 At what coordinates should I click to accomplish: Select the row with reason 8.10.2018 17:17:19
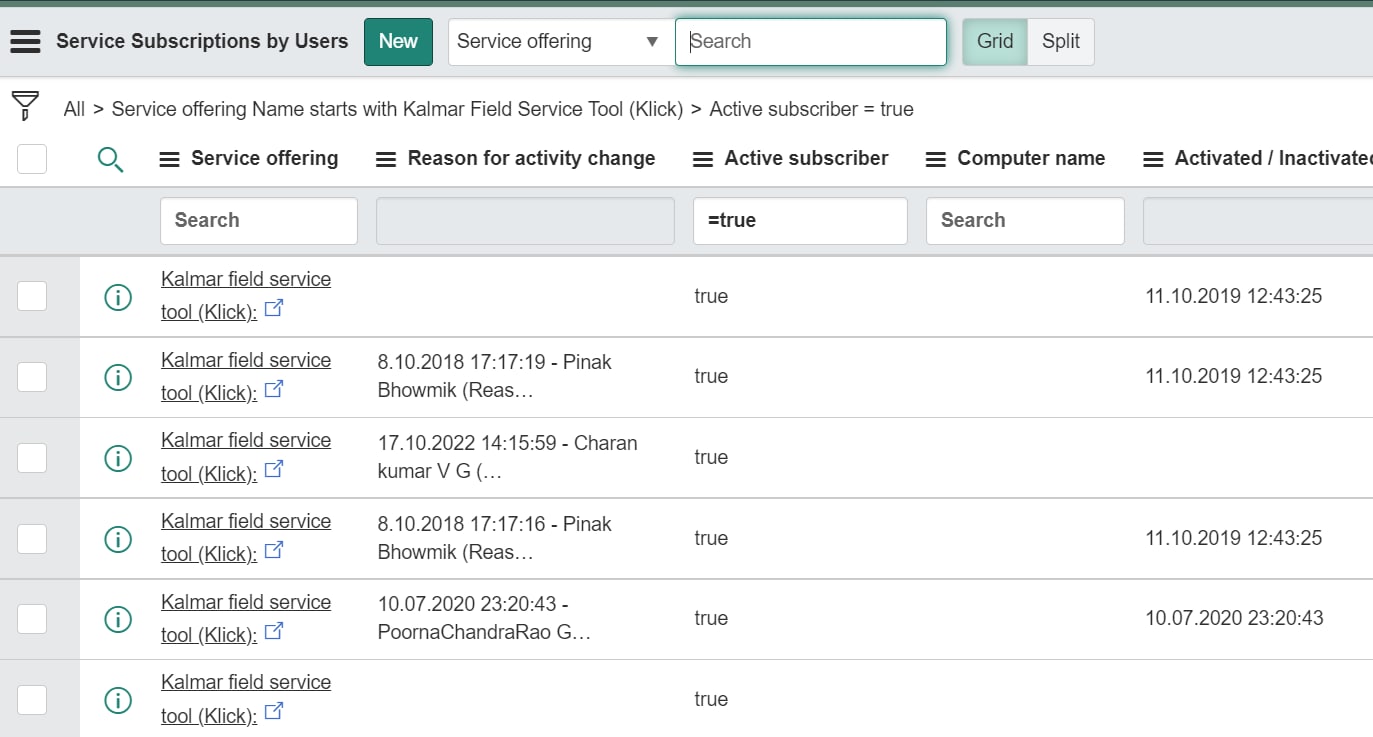click(x=32, y=377)
